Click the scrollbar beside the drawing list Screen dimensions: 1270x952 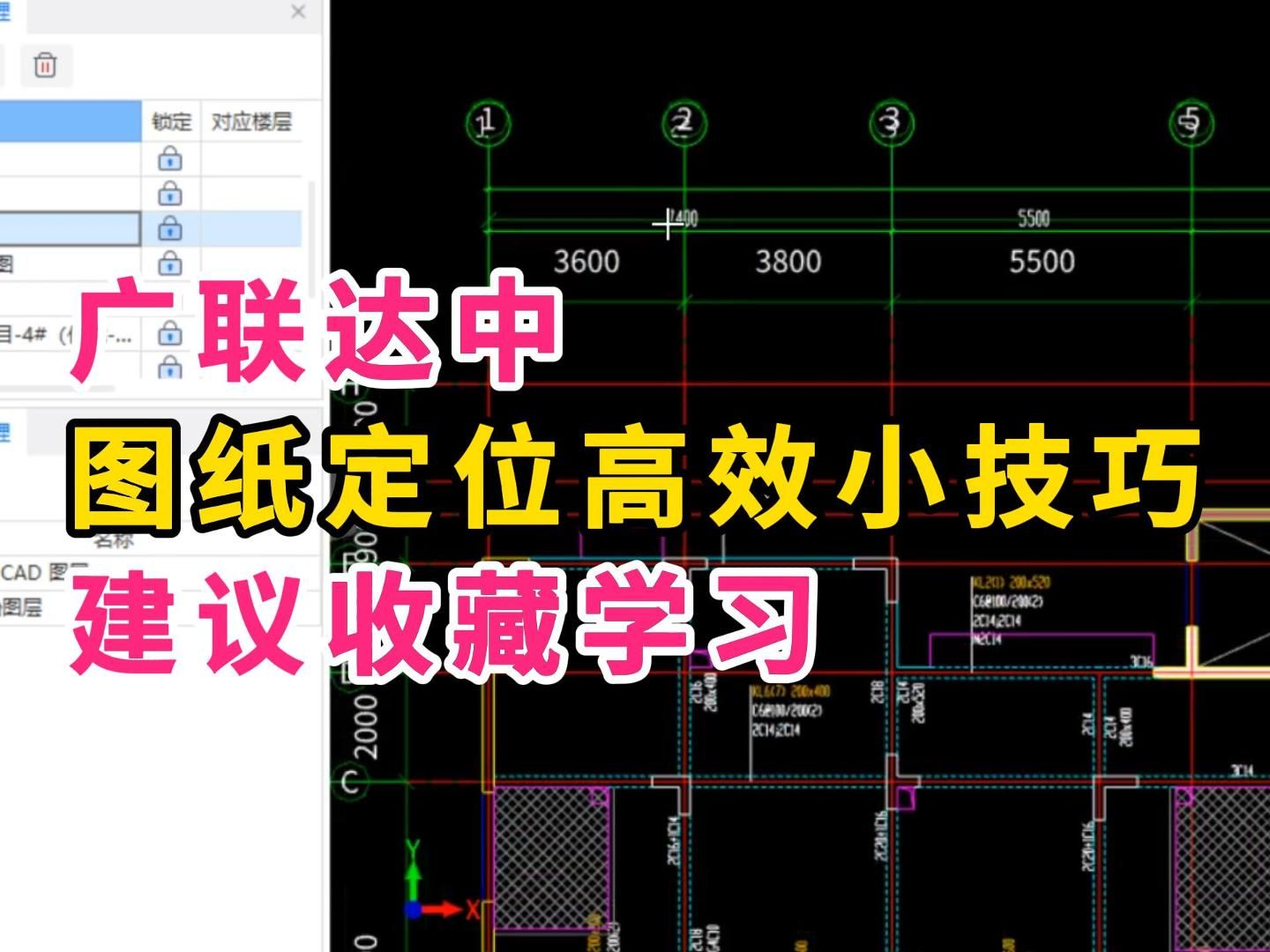click(x=314, y=238)
